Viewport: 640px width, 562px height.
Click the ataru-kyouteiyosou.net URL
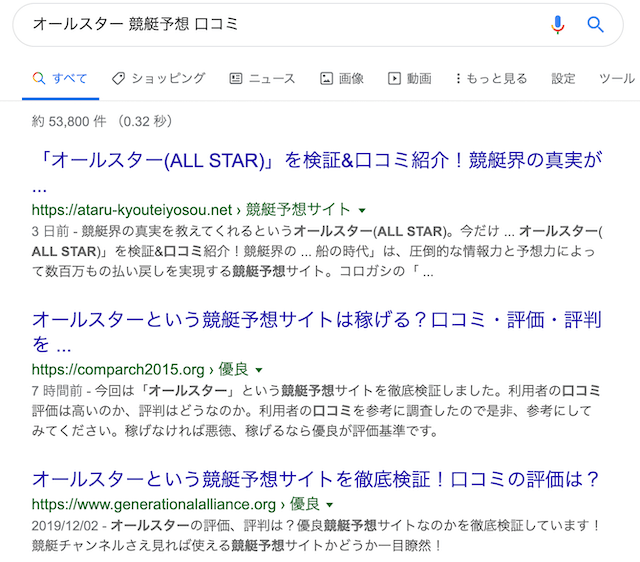(132, 210)
